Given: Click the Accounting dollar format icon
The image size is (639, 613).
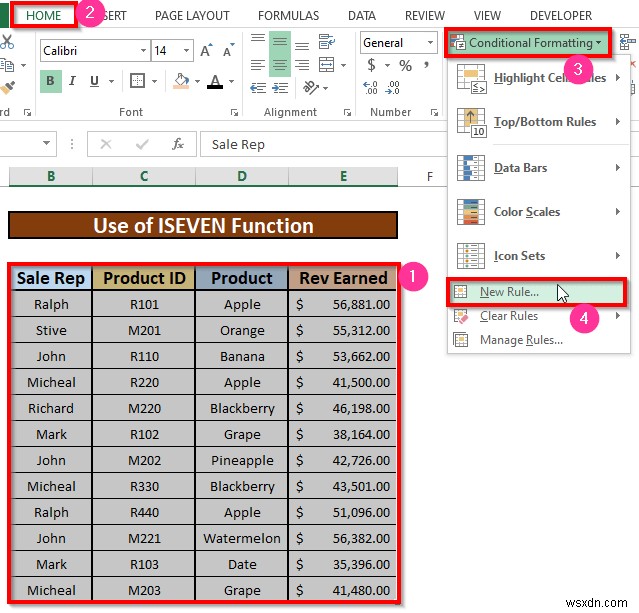Looking at the screenshot, I should click(x=371, y=65).
